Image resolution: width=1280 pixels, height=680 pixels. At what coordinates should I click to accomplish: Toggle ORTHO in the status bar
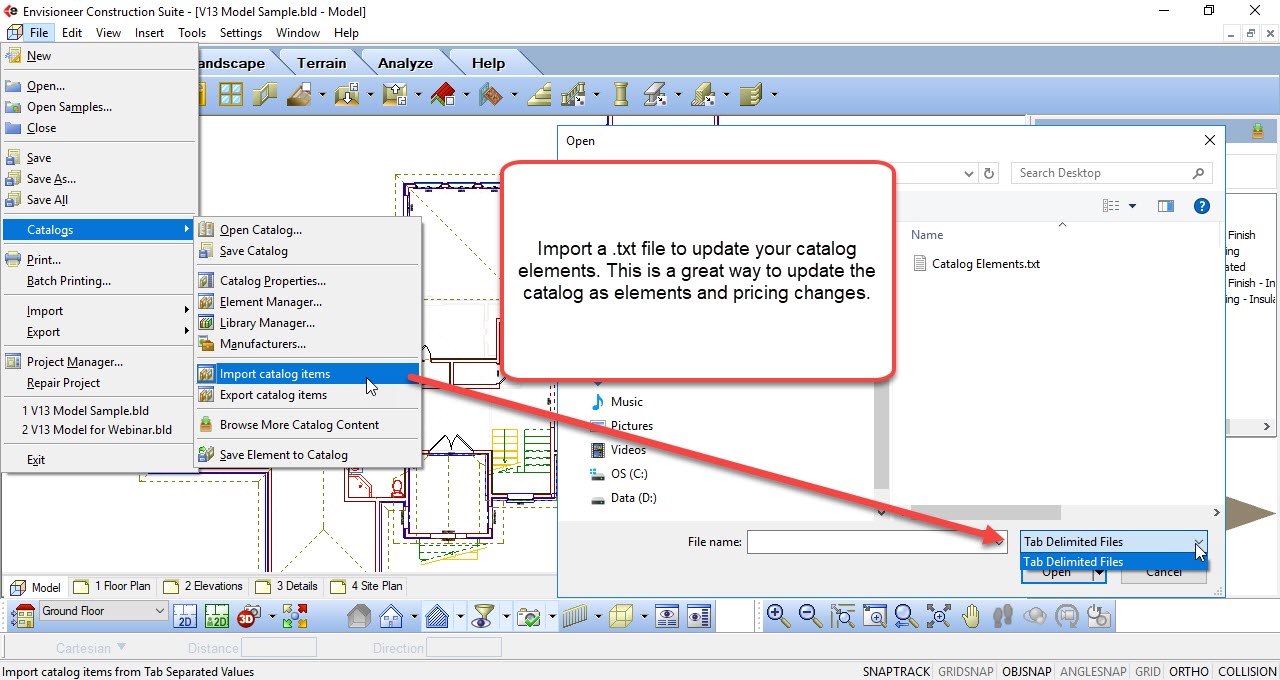click(1189, 672)
